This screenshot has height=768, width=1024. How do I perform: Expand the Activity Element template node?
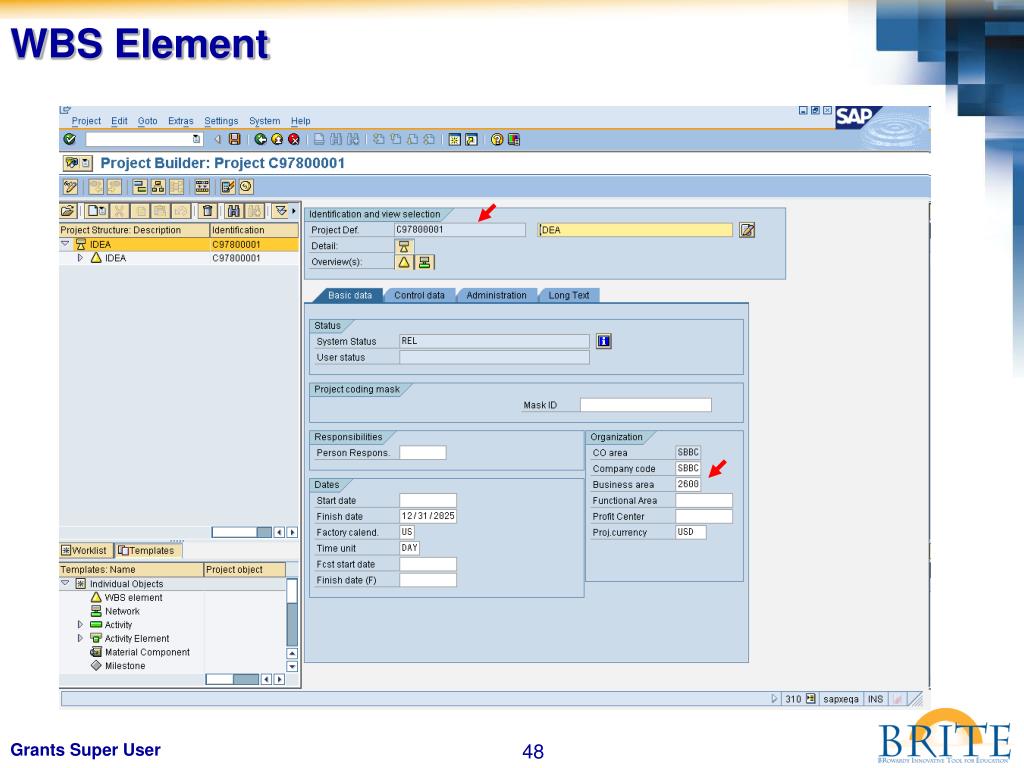click(x=80, y=639)
